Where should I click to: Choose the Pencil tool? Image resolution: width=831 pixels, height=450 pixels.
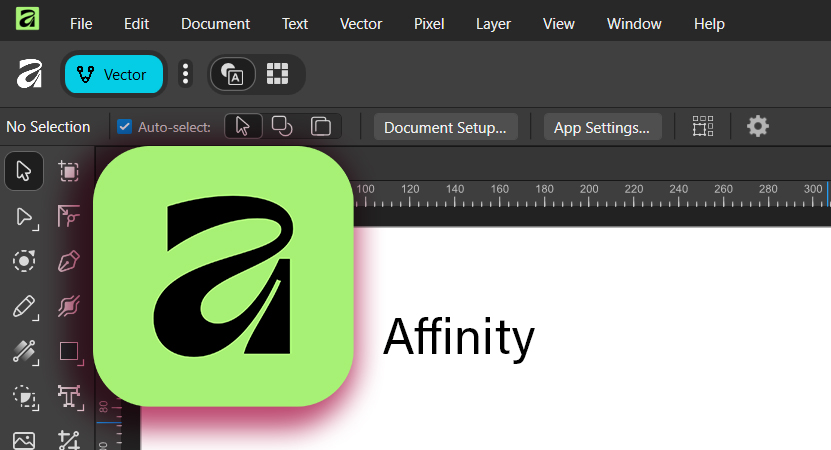[x=24, y=307]
